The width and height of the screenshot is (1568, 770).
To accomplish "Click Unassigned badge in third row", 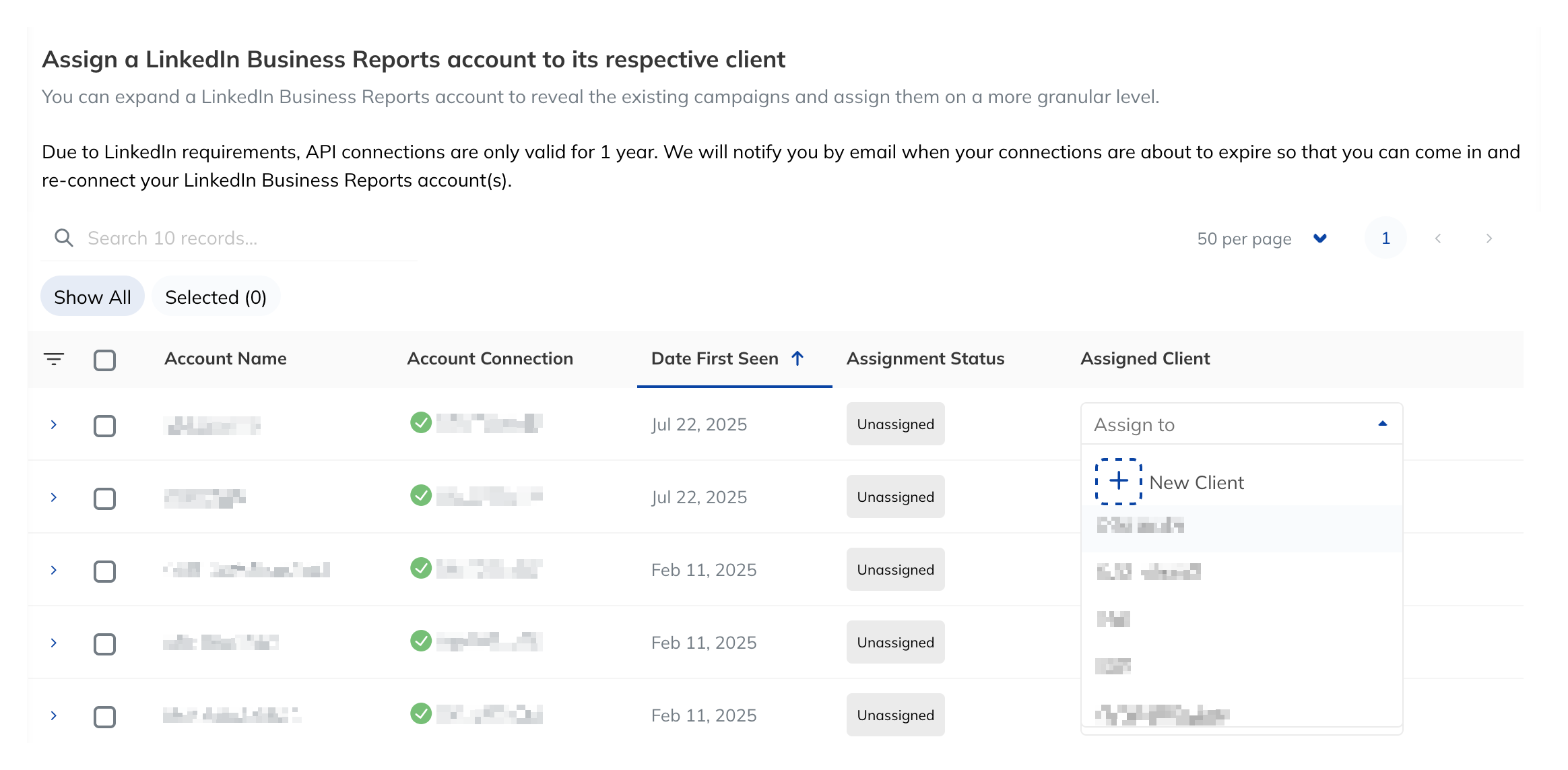I will (x=895, y=569).
